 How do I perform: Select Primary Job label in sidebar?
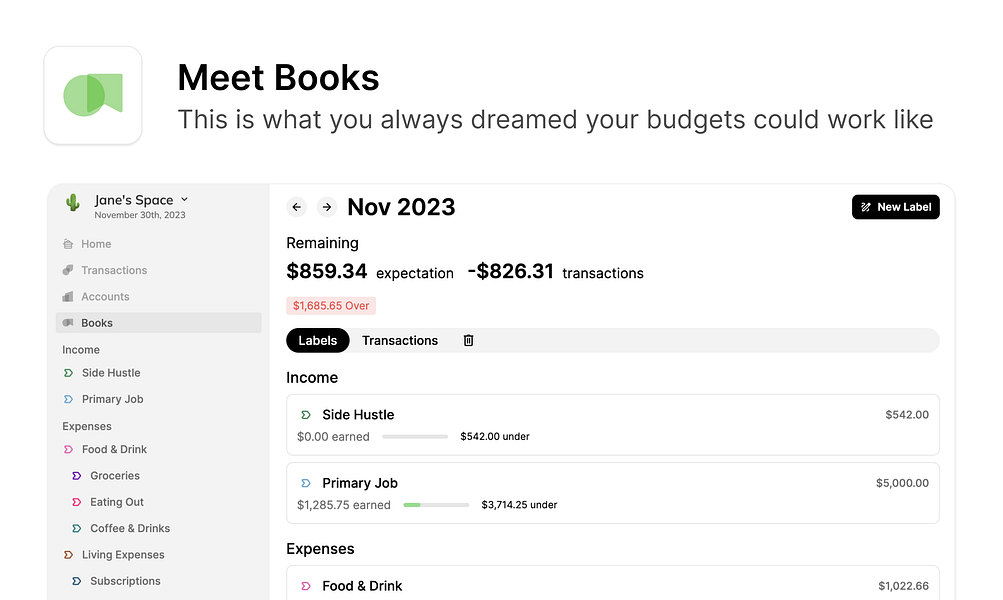tap(112, 399)
